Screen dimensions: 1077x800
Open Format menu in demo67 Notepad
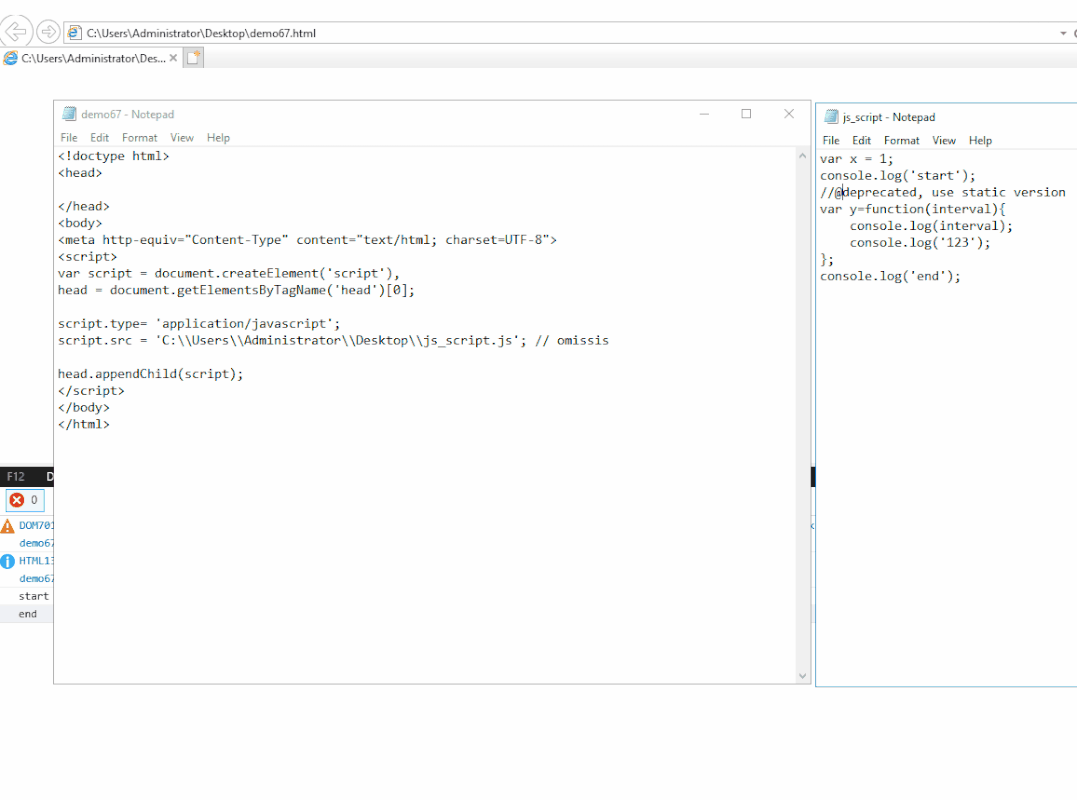[139, 138]
